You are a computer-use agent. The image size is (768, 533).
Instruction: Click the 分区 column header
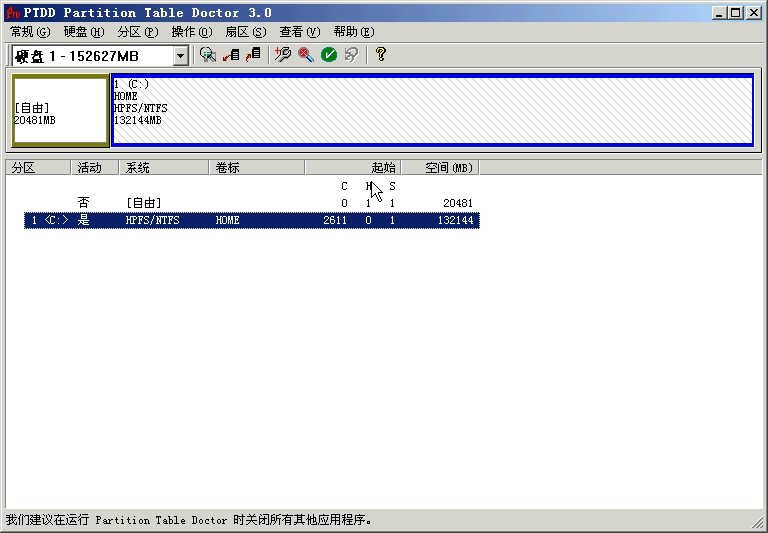click(38, 168)
